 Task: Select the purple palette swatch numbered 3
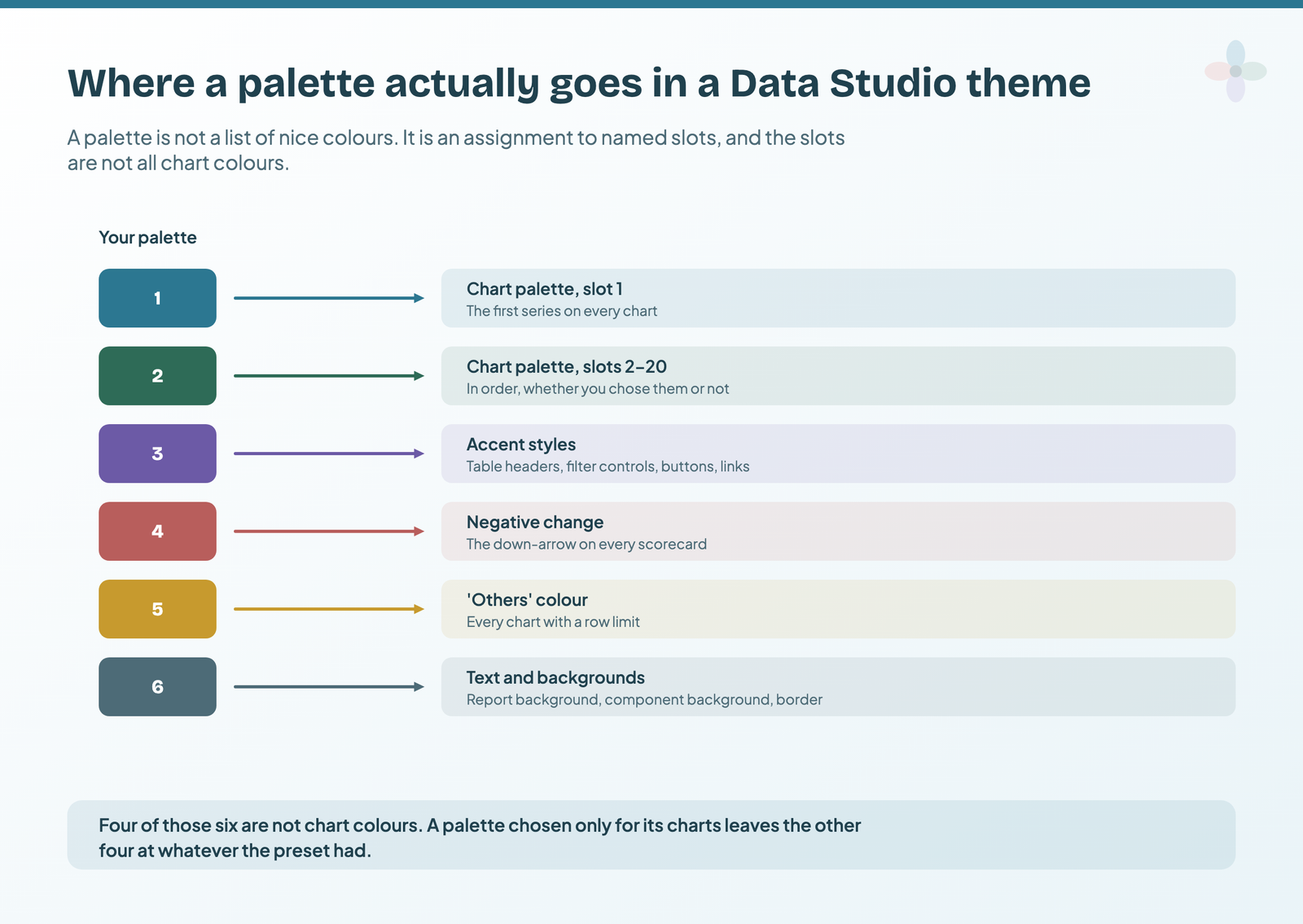tap(157, 453)
